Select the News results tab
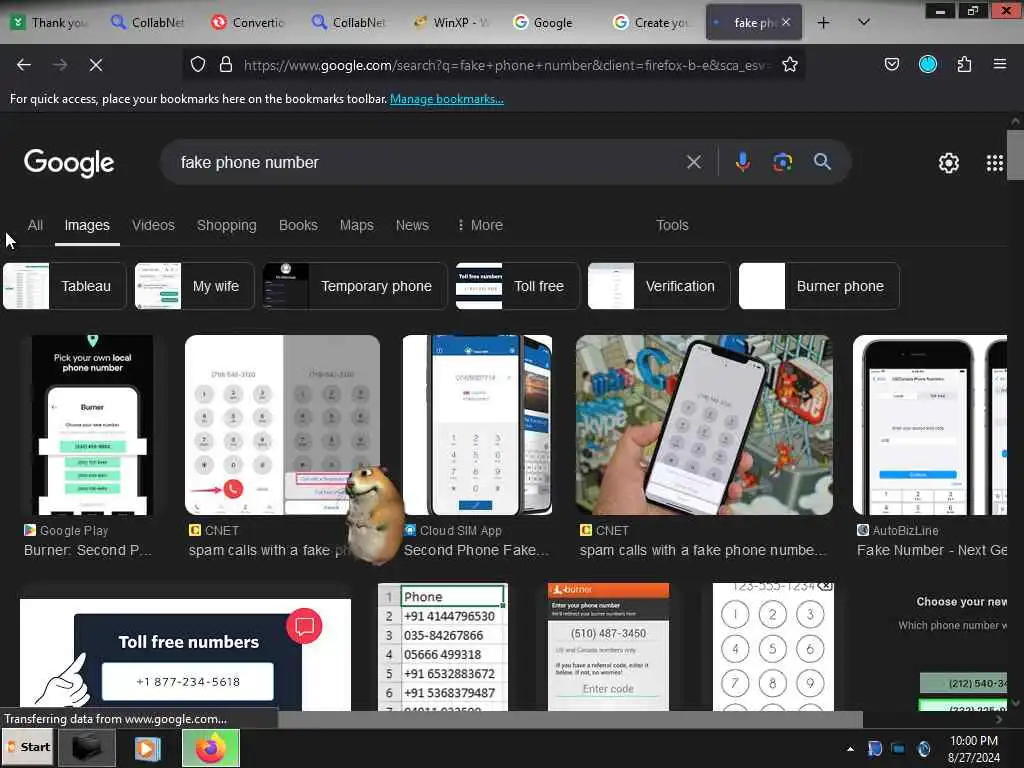The height and width of the screenshot is (768, 1024). 412,225
